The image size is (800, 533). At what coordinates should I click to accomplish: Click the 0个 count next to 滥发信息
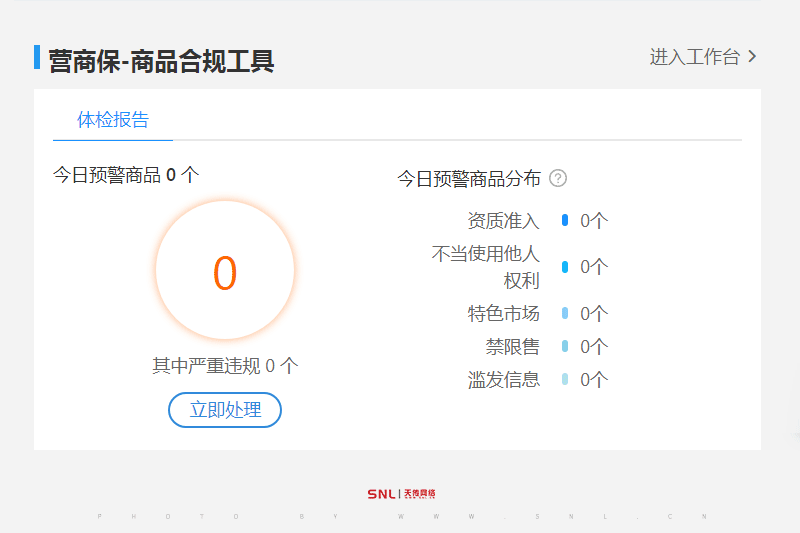(594, 379)
